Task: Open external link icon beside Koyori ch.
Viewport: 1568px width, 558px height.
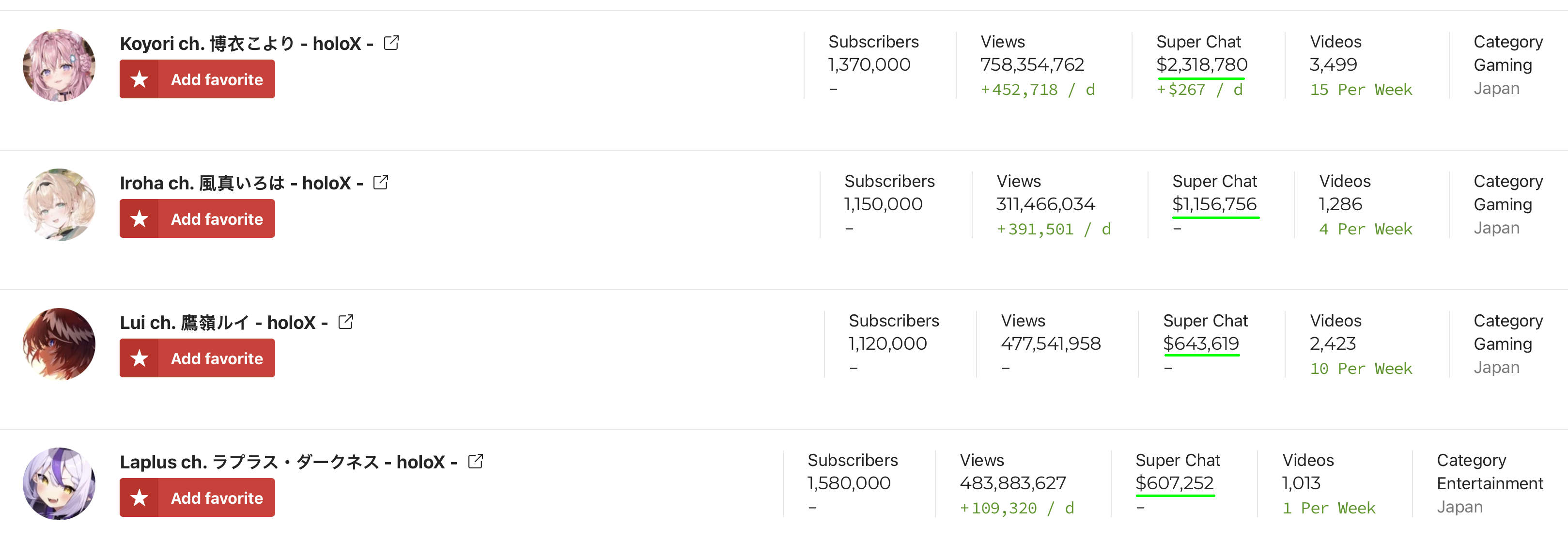Action: [x=391, y=43]
